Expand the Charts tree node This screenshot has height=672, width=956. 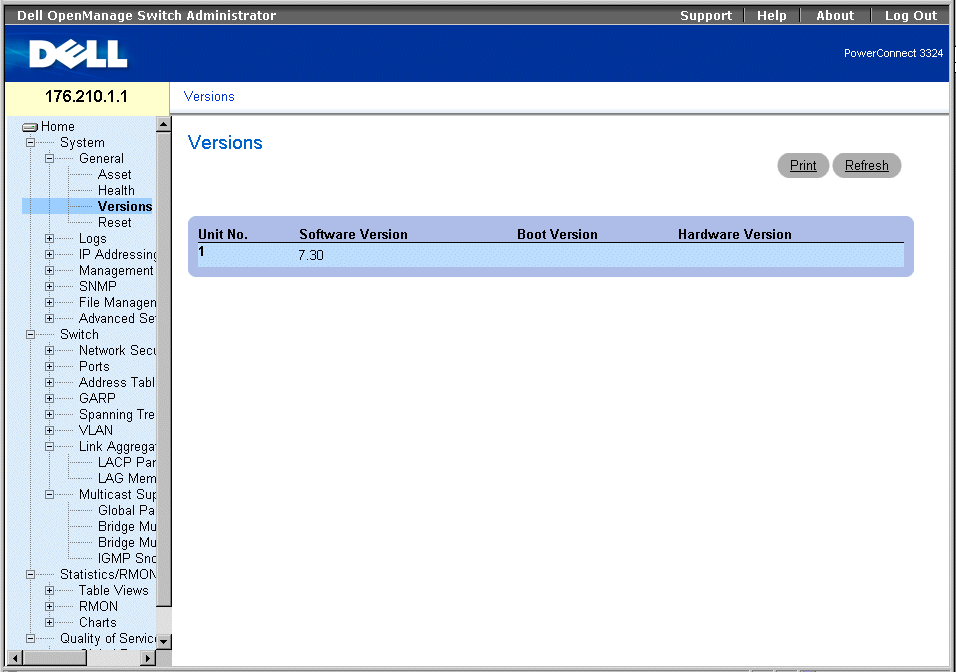(x=49, y=623)
